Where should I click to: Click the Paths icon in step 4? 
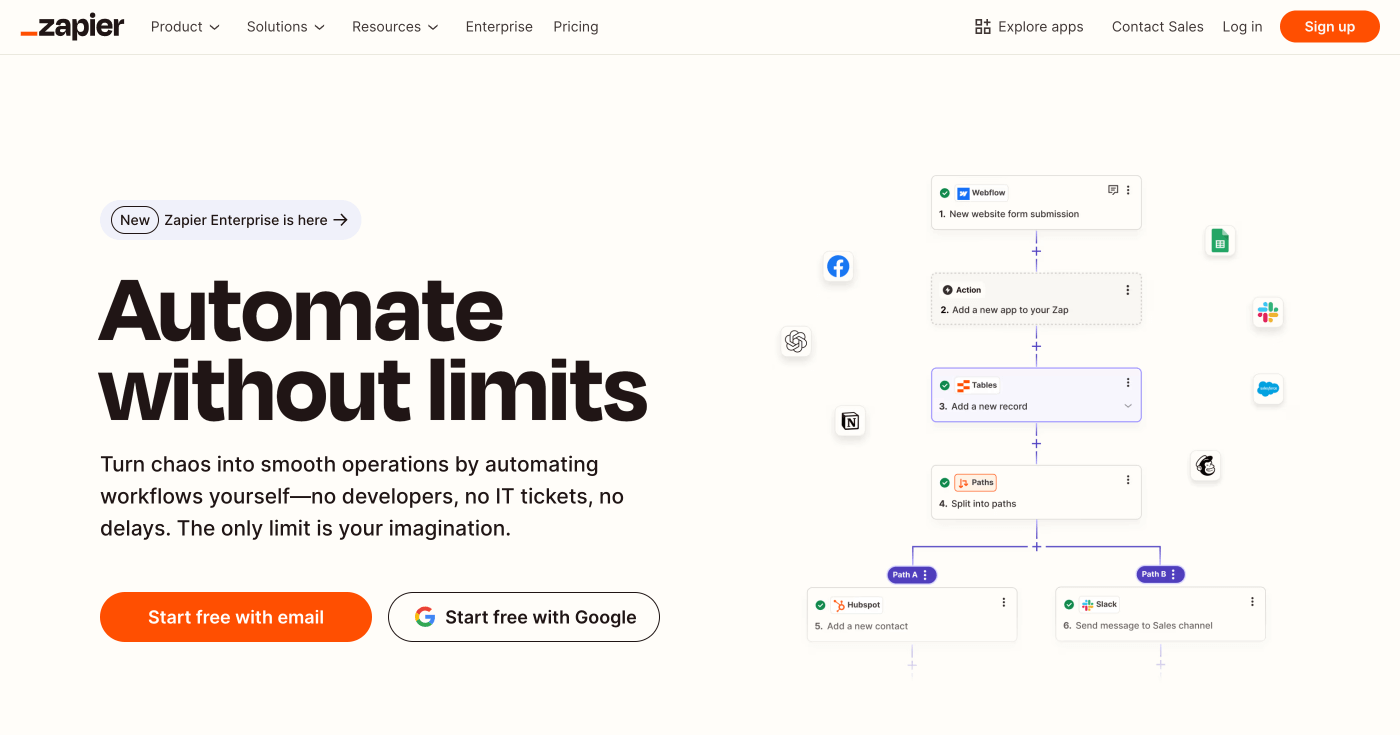pos(963,483)
